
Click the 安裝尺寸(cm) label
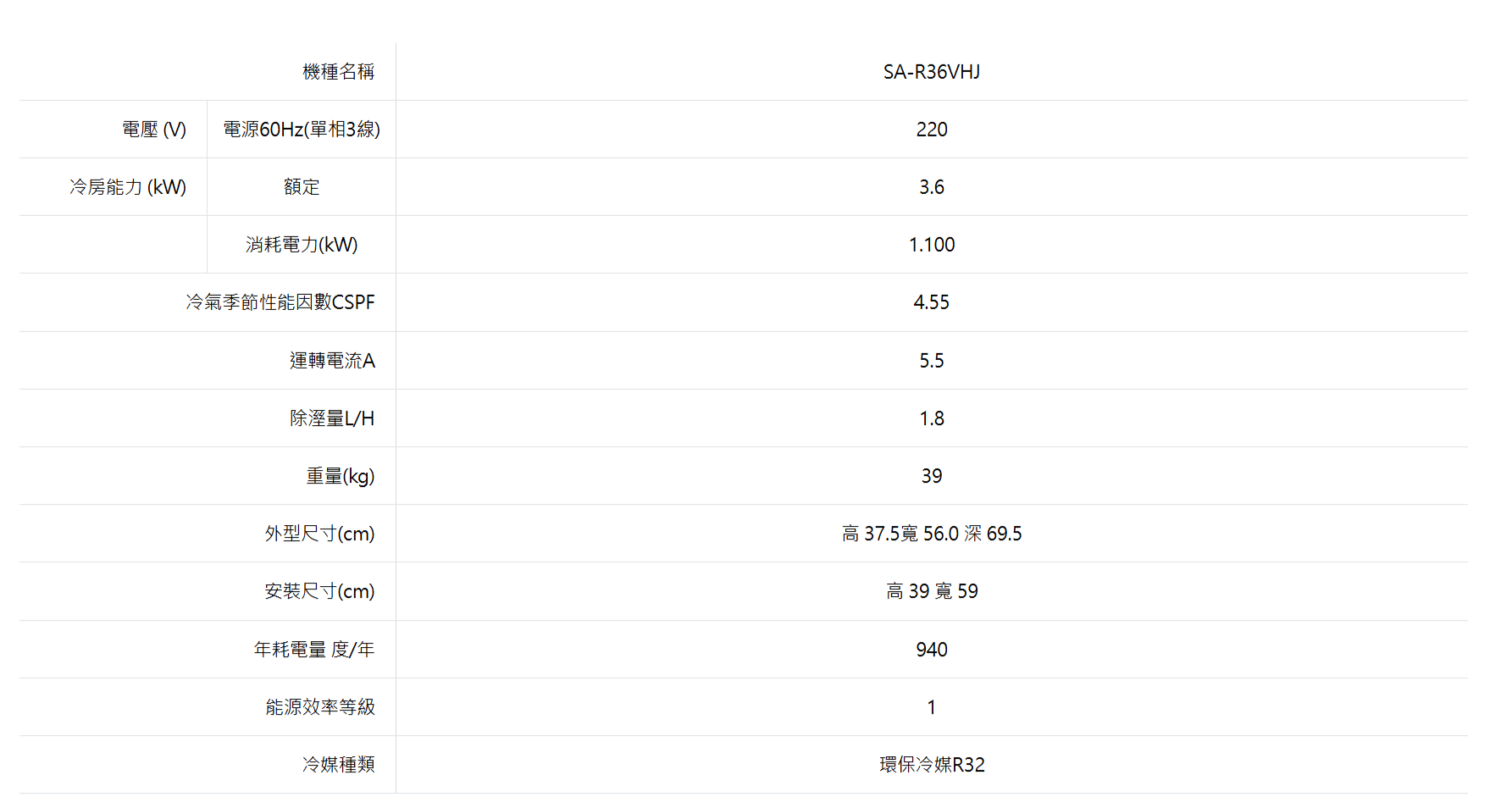(319, 591)
